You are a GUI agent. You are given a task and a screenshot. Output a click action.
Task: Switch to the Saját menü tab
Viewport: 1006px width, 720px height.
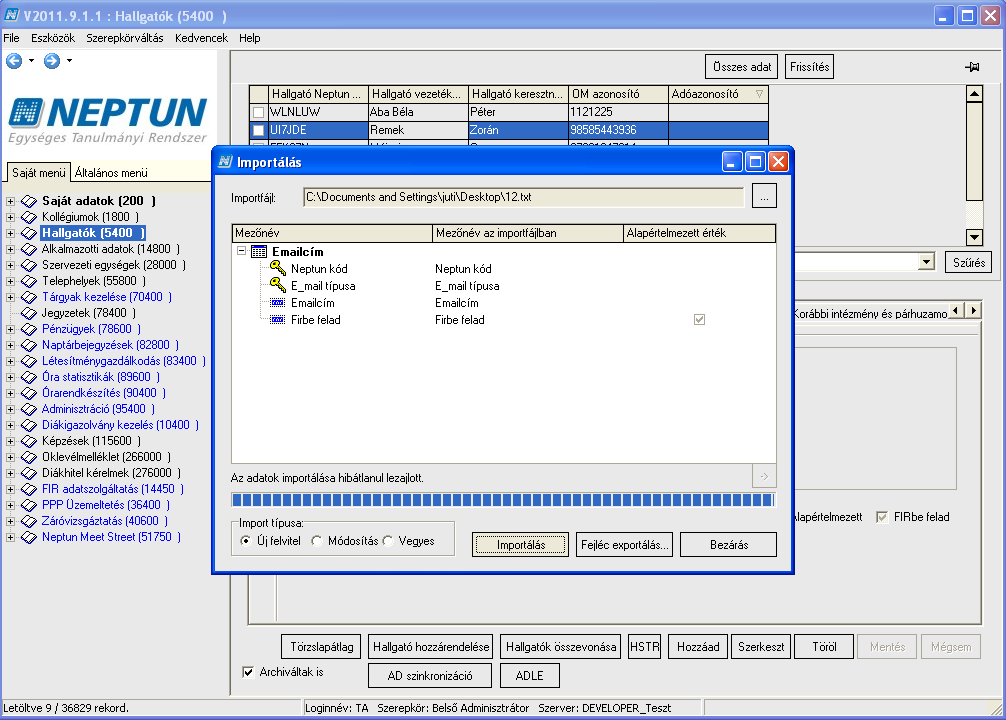(38, 173)
